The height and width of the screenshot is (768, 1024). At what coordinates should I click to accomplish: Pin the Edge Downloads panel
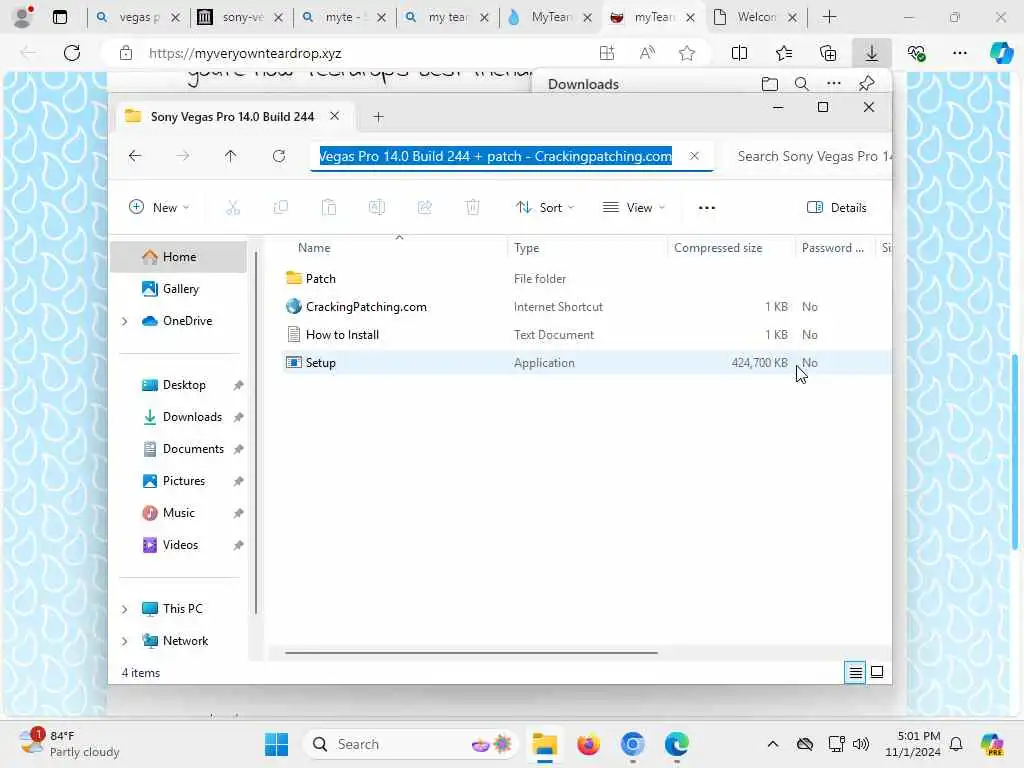867,84
